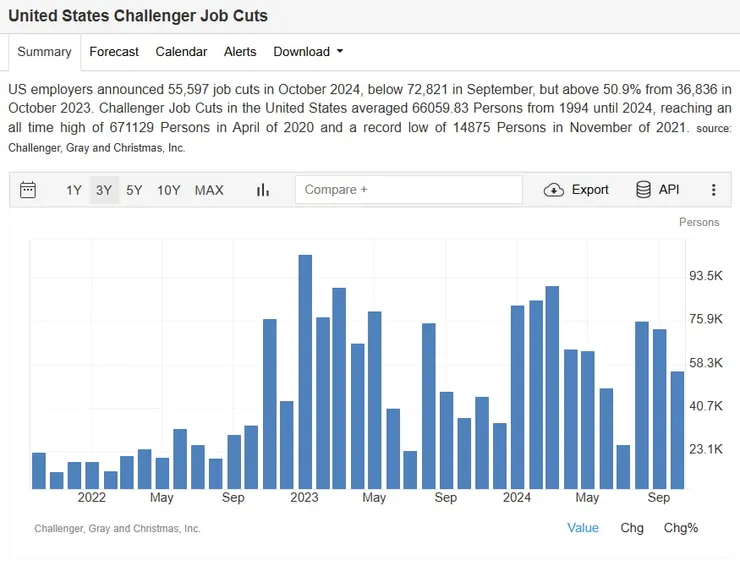Select the 5Y time range
Image resolution: width=740 pixels, height=562 pixels.
(134, 190)
